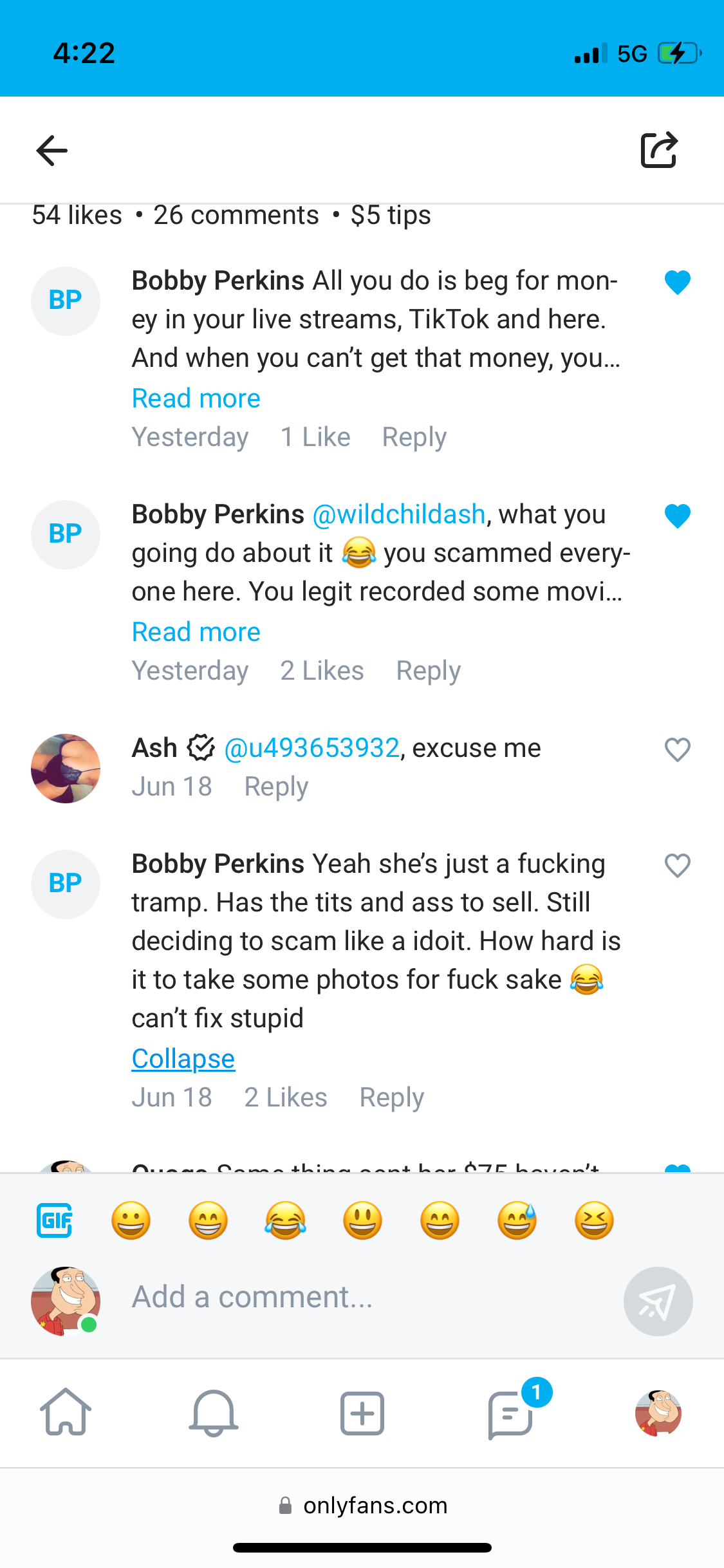Image resolution: width=724 pixels, height=1568 pixels.
Task: Reply to Ash's comment
Action: [x=276, y=787]
